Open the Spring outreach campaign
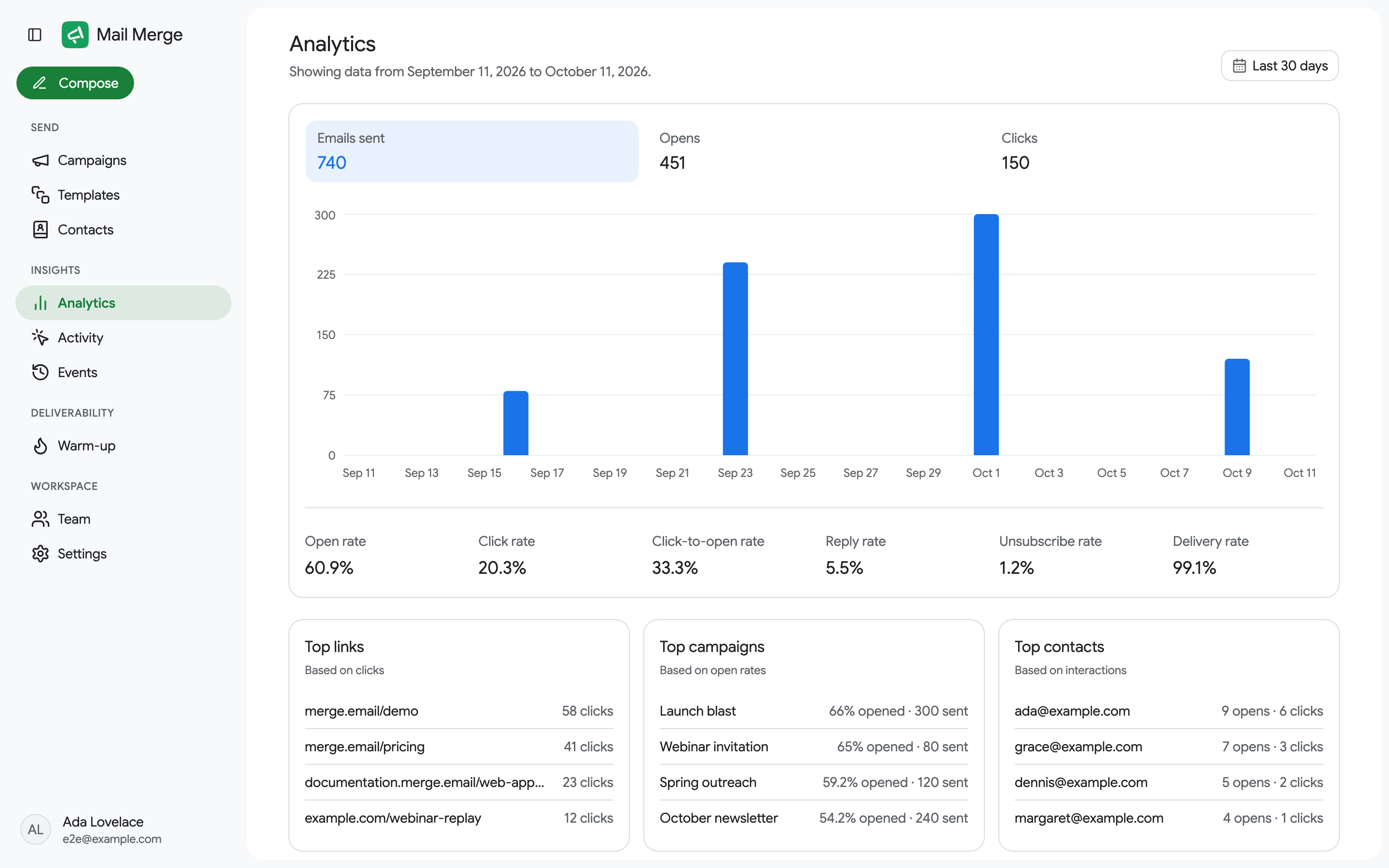1389x868 pixels. [x=814, y=783]
